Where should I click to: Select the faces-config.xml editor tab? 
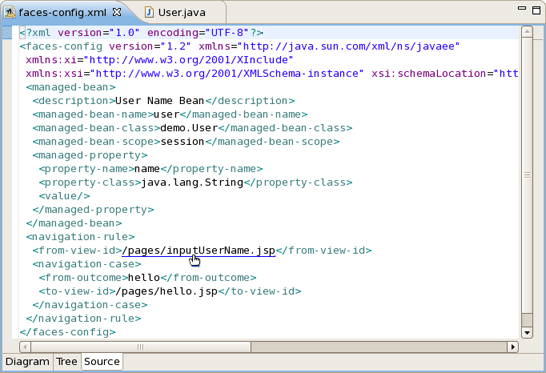(63, 13)
